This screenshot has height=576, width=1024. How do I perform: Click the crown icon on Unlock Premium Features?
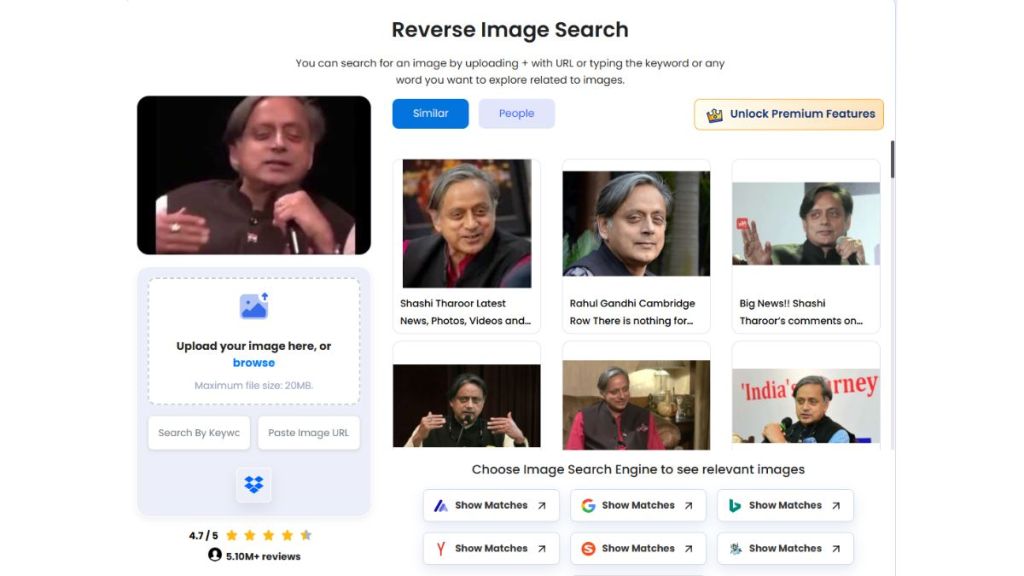coord(713,114)
